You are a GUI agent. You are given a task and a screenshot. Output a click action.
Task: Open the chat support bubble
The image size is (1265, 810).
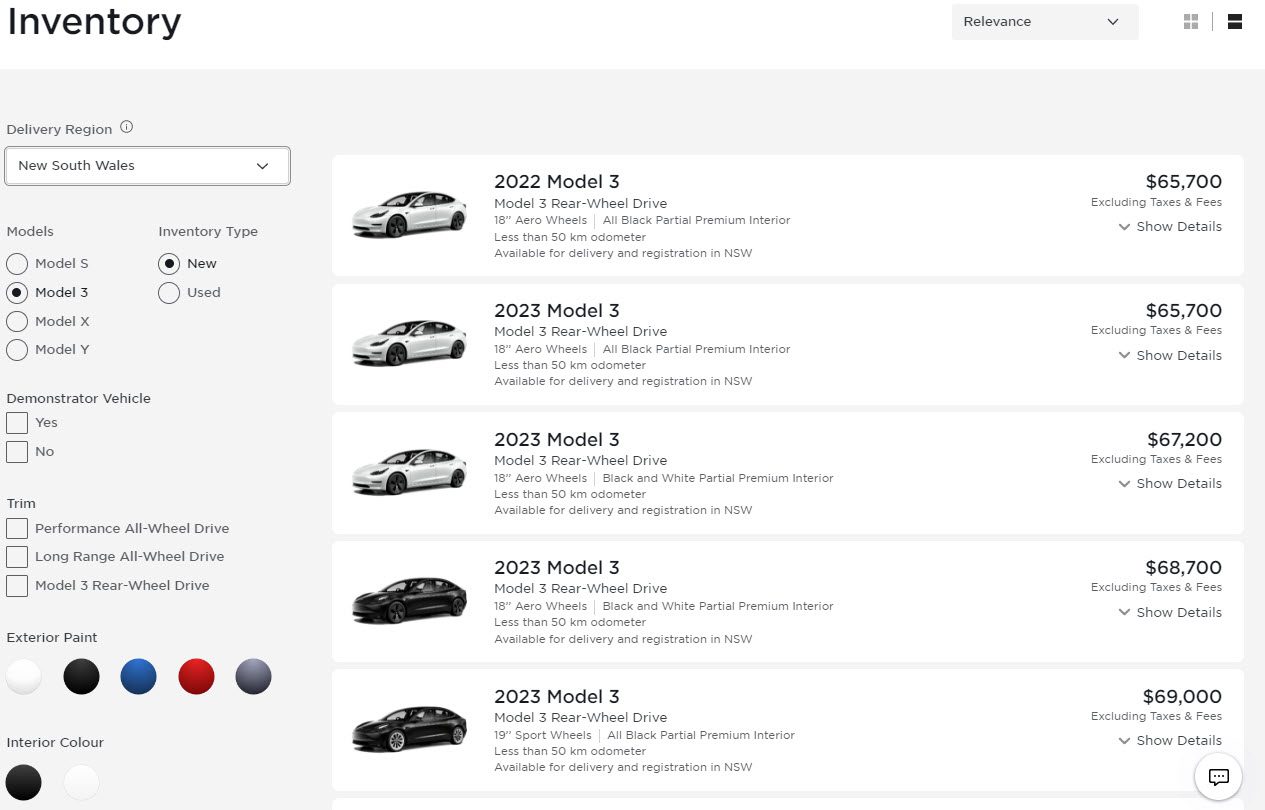click(x=1218, y=777)
